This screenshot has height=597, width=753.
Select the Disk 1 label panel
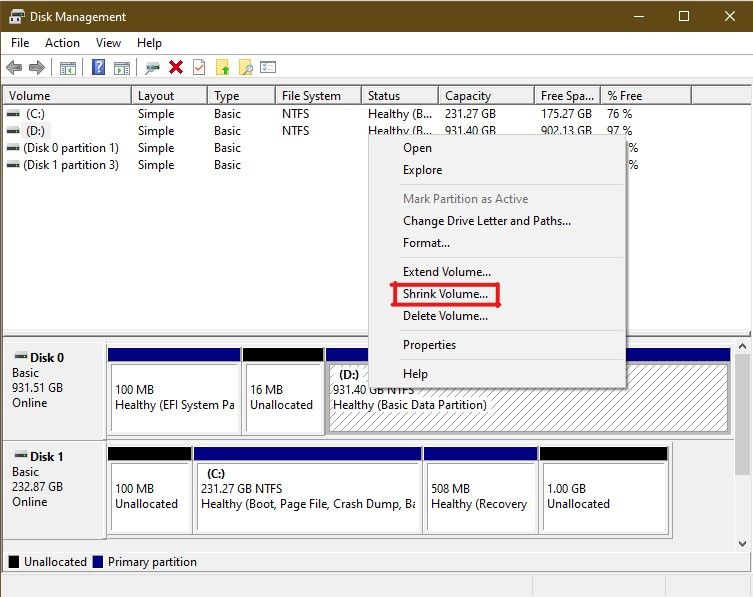pyautogui.click(x=54, y=489)
